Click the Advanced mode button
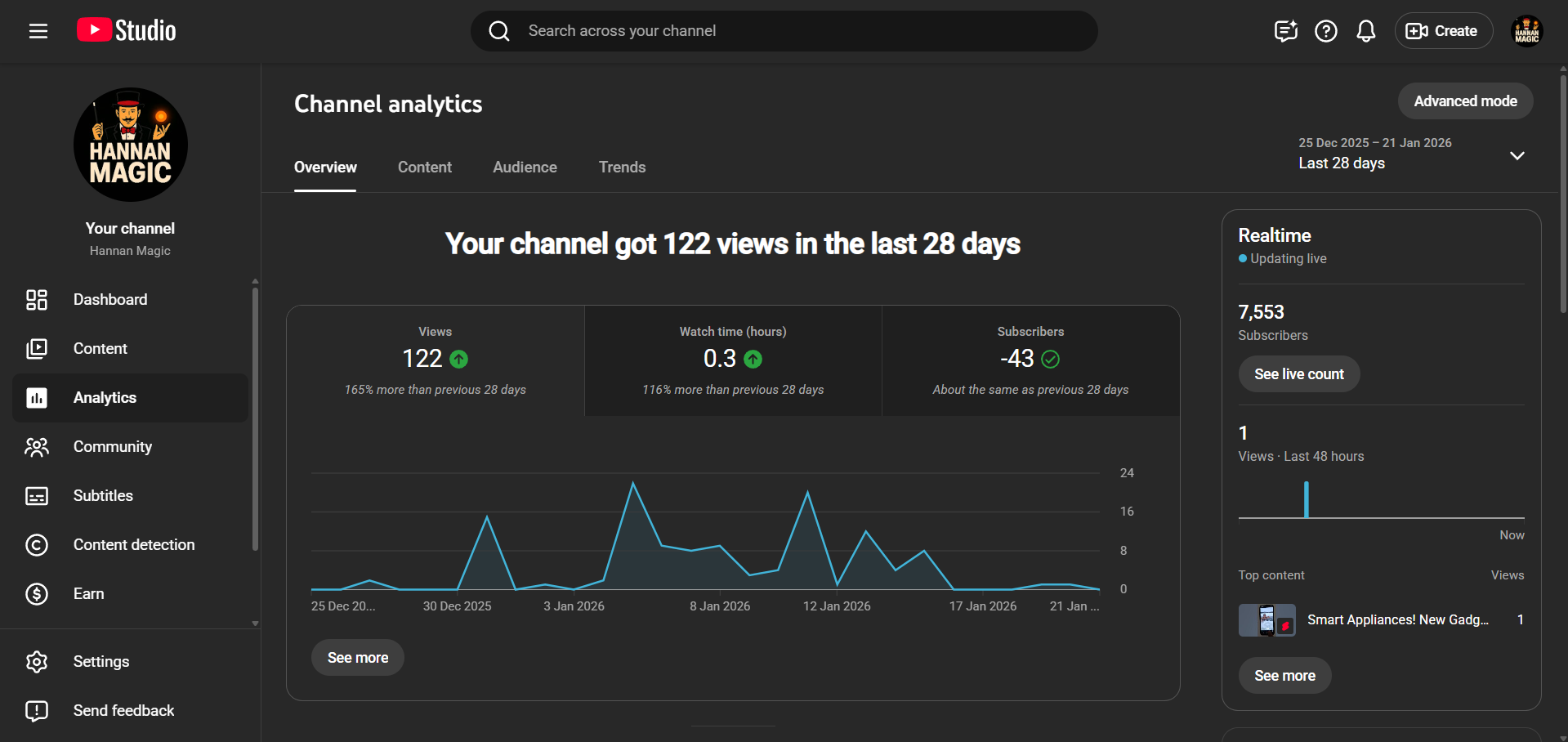This screenshot has height=742, width=1568. click(1464, 101)
